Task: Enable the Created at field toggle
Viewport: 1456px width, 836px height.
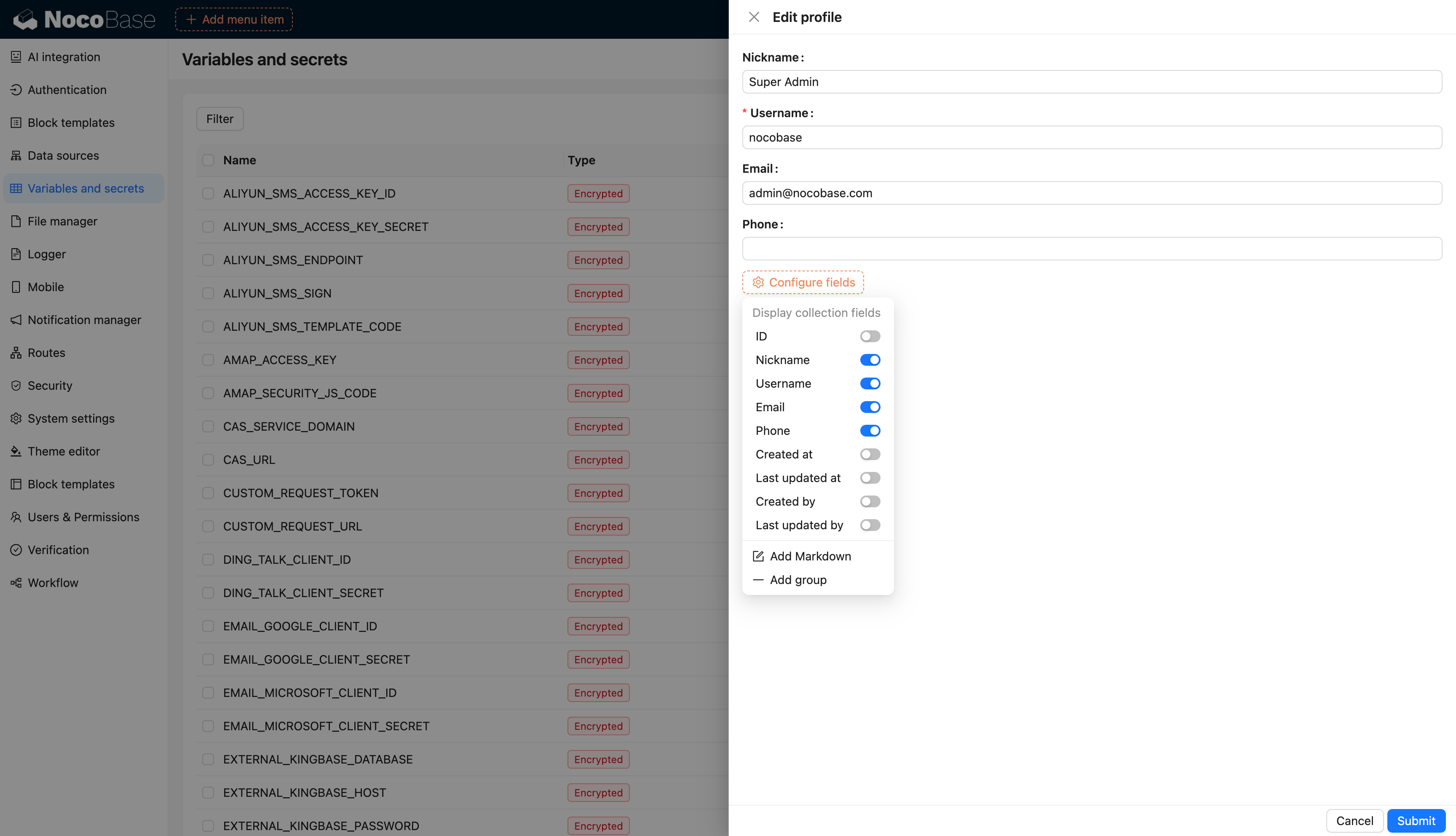Action: [870, 454]
